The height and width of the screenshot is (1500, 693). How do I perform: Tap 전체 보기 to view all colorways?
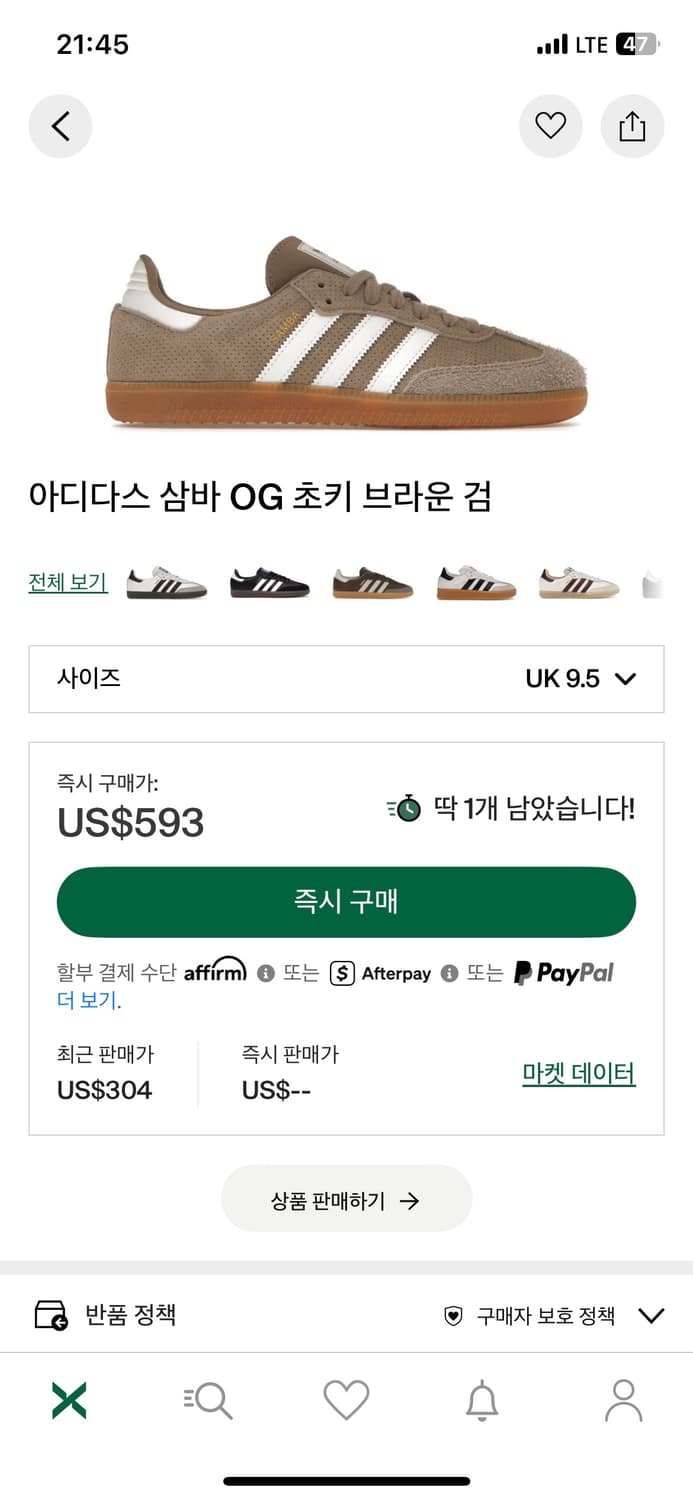pos(66,583)
